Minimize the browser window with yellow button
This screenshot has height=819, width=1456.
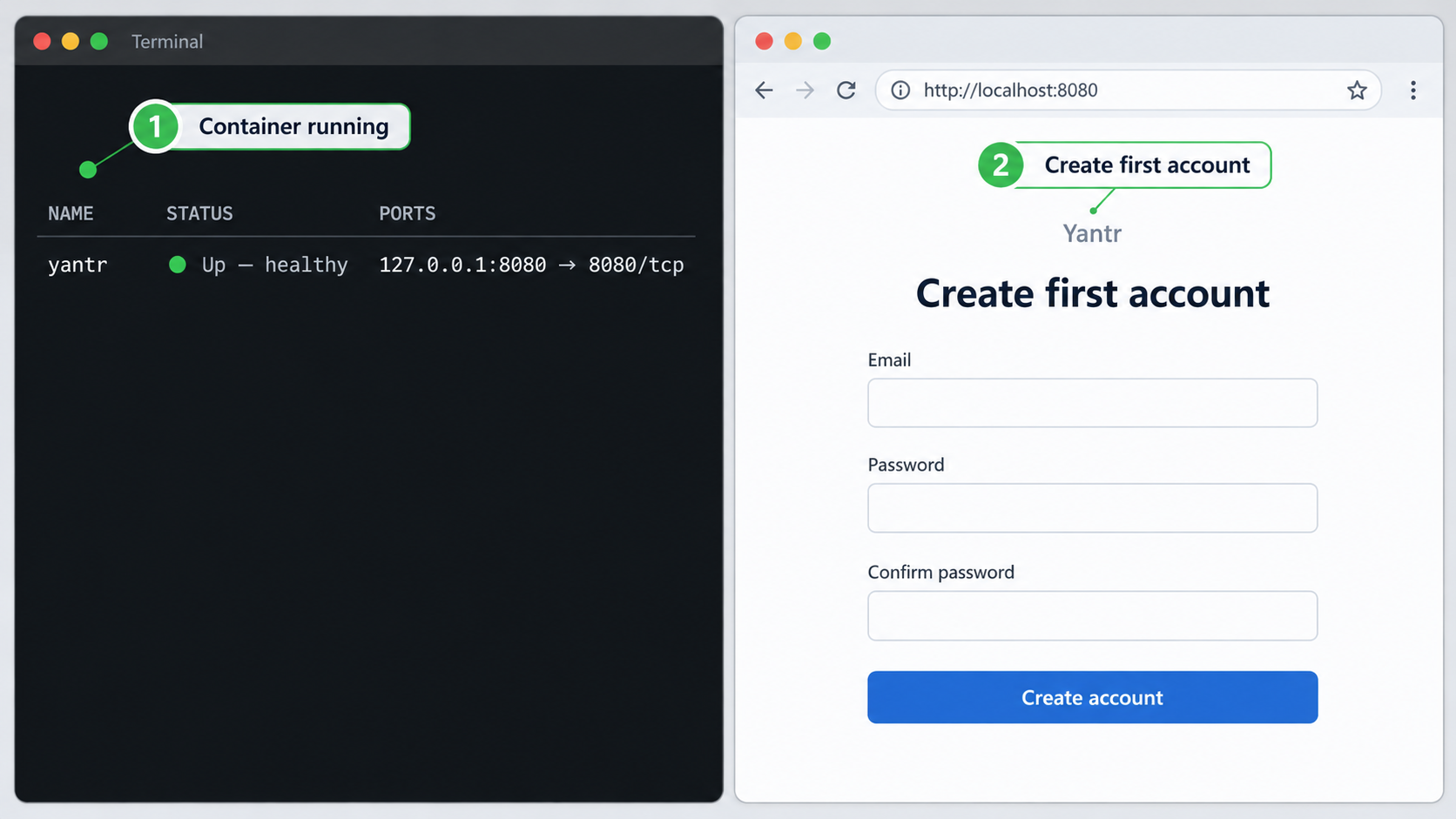(792, 41)
